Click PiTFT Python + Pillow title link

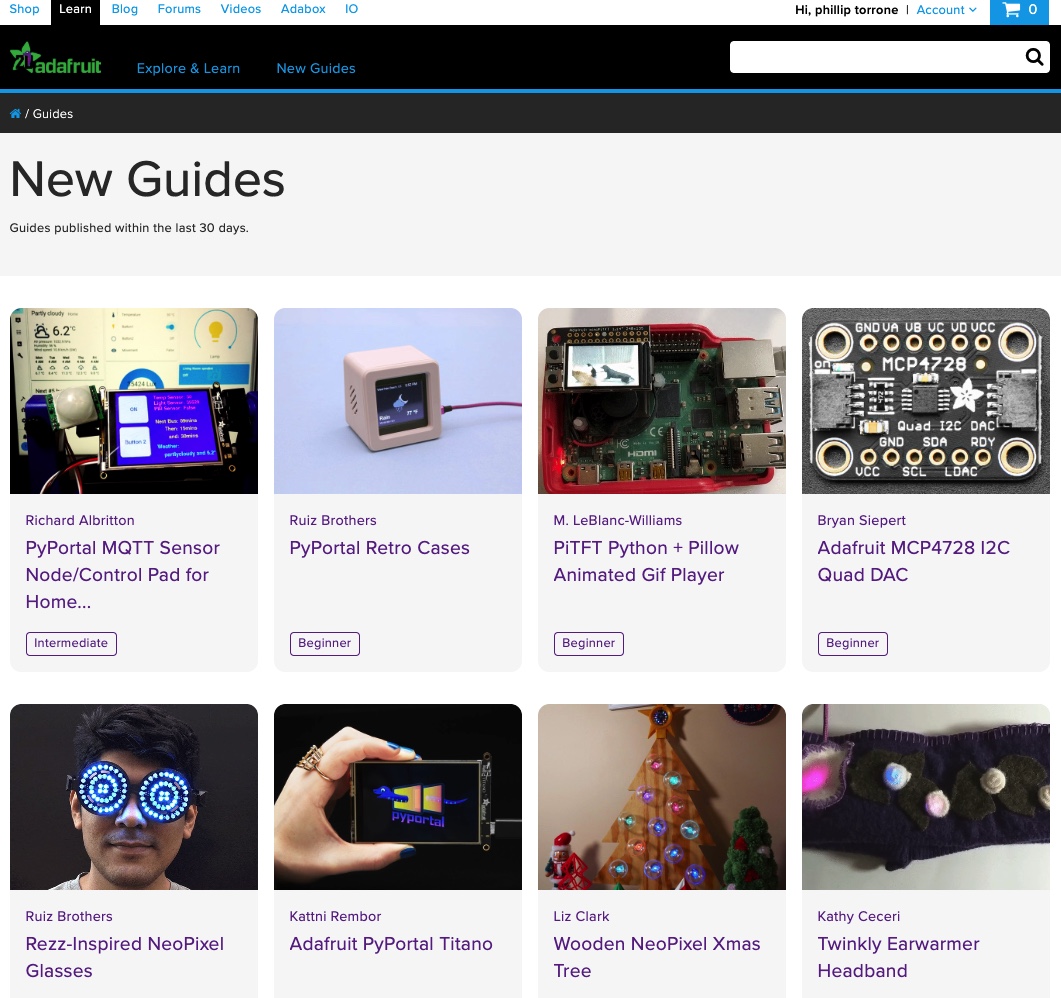pyautogui.click(x=646, y=561)
